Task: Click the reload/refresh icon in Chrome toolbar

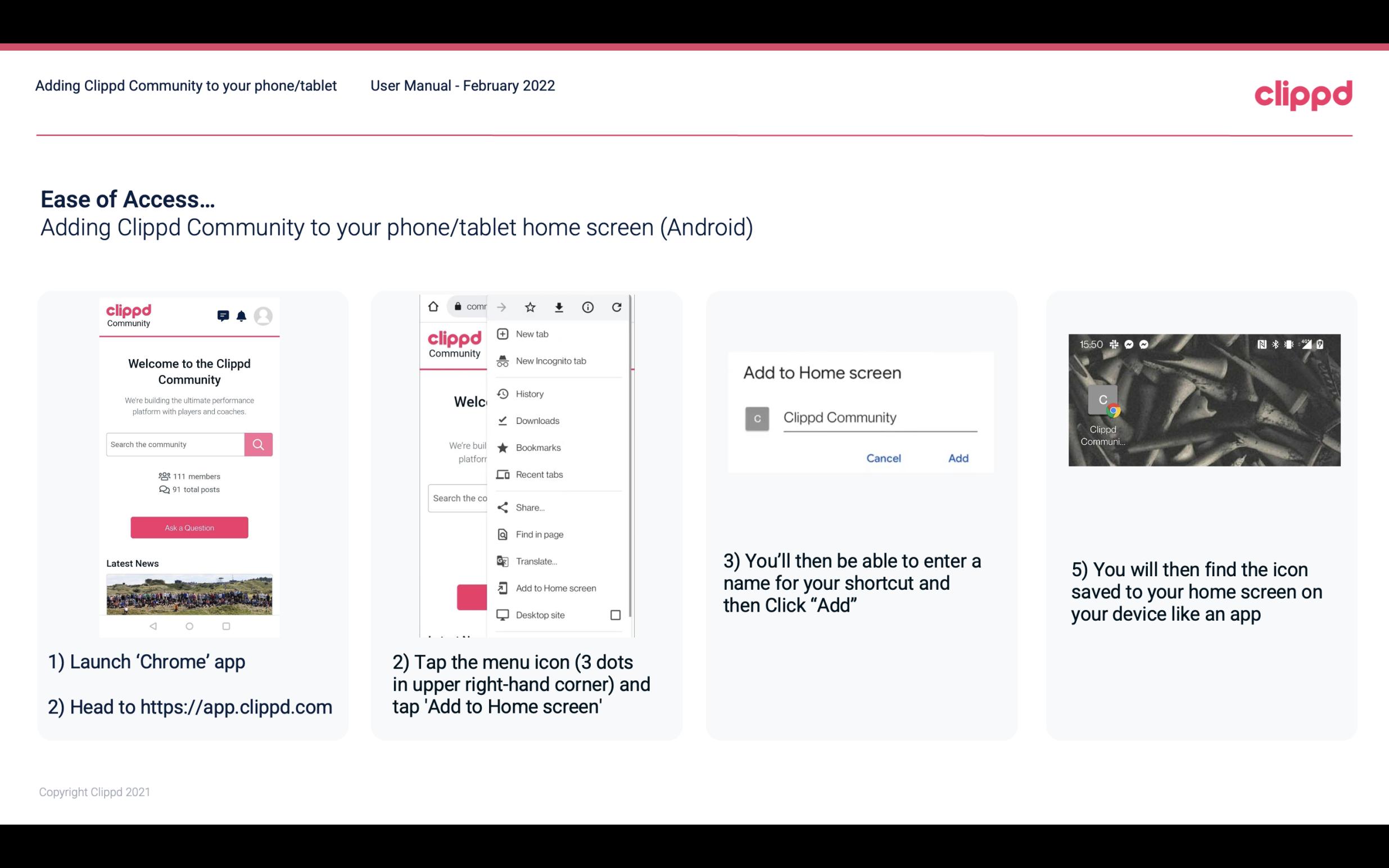Action: (x=619, y=306)
